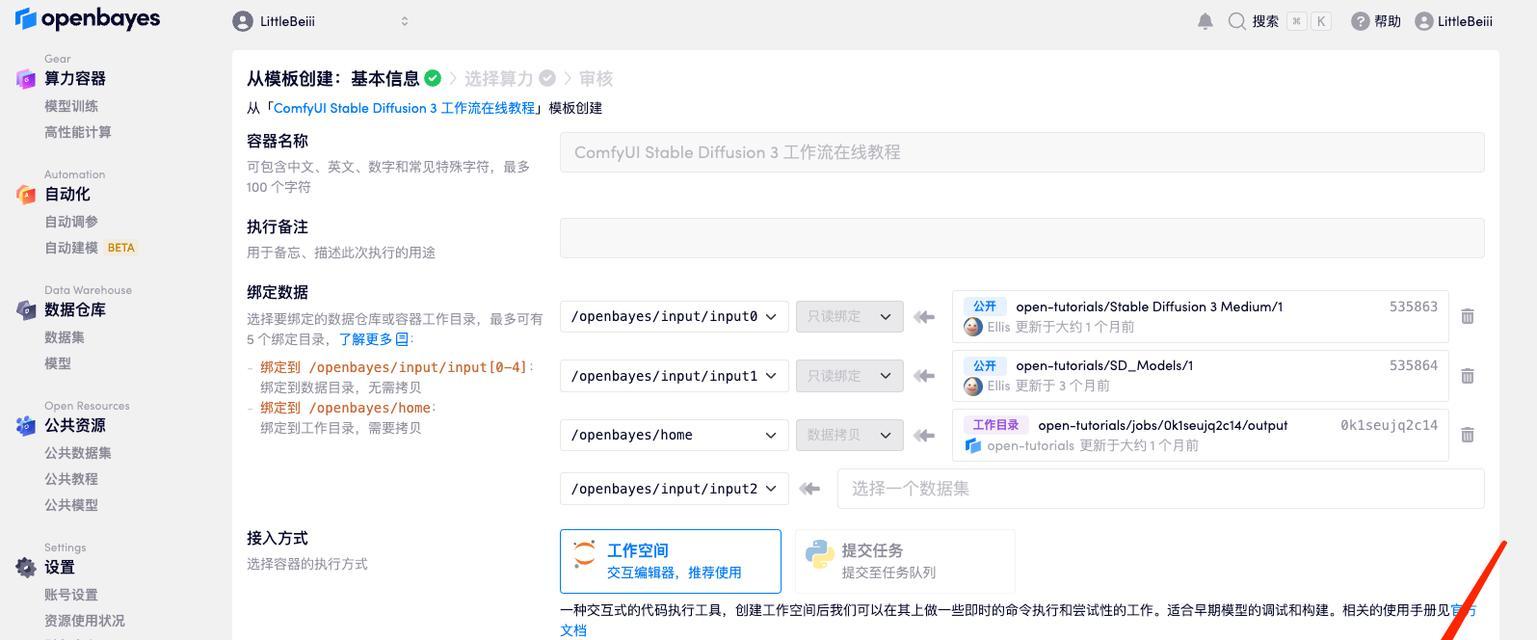
Task: Click the arrow icon in the input1 row
Action: point(924,376)
